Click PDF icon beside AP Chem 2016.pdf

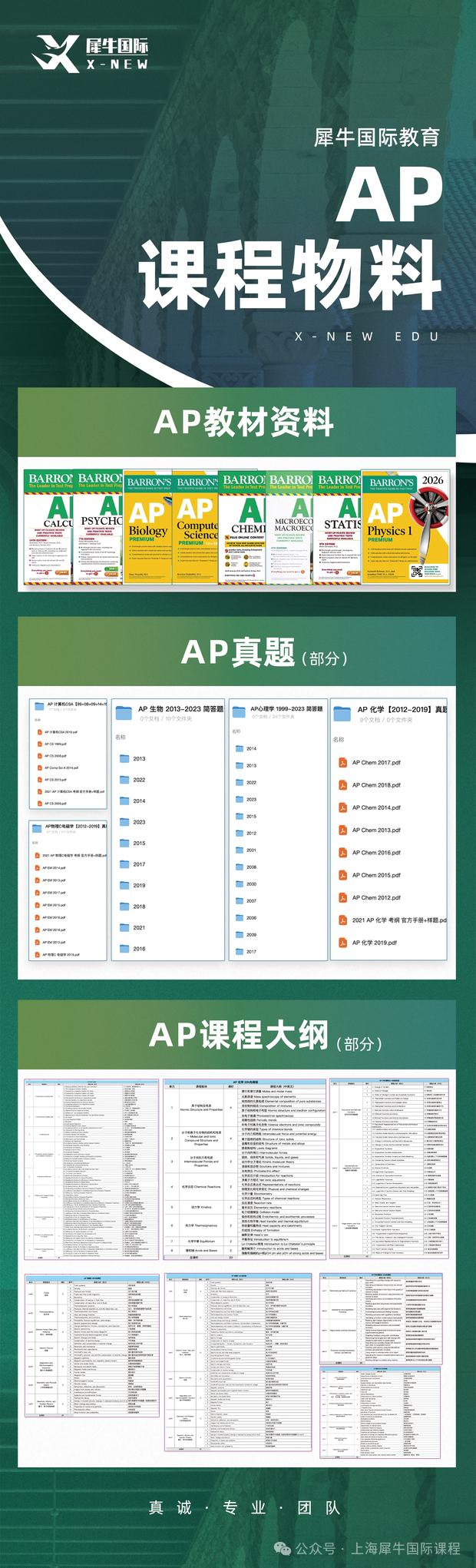pos(342,853)
